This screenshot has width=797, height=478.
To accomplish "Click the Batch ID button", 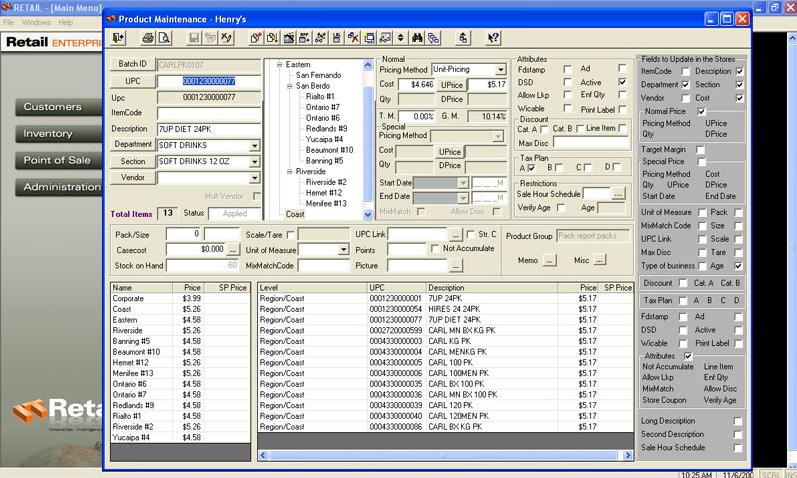I will (x=133, y=64).
